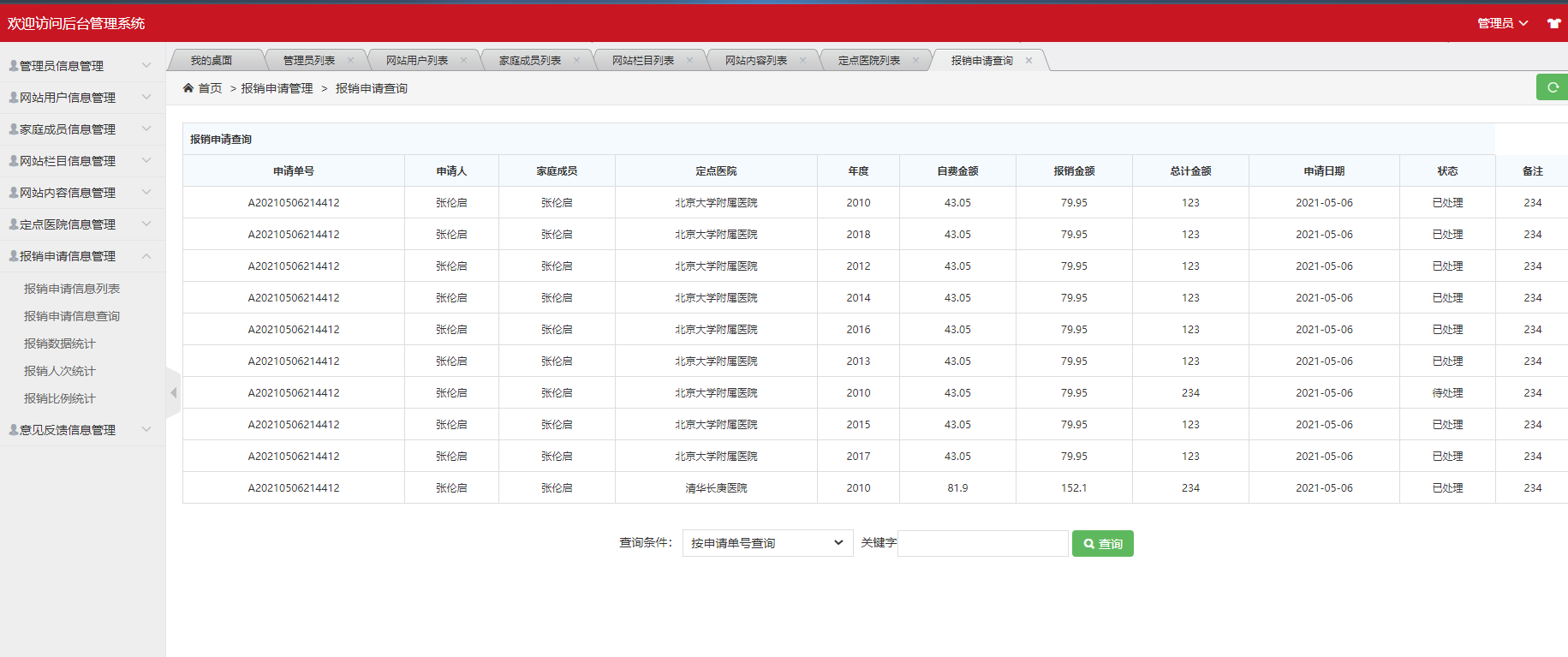This screenshot has height=657, width=1568.
Task: Click user icon beside 网站用户信息管理
Action: [x=14, y=97]
